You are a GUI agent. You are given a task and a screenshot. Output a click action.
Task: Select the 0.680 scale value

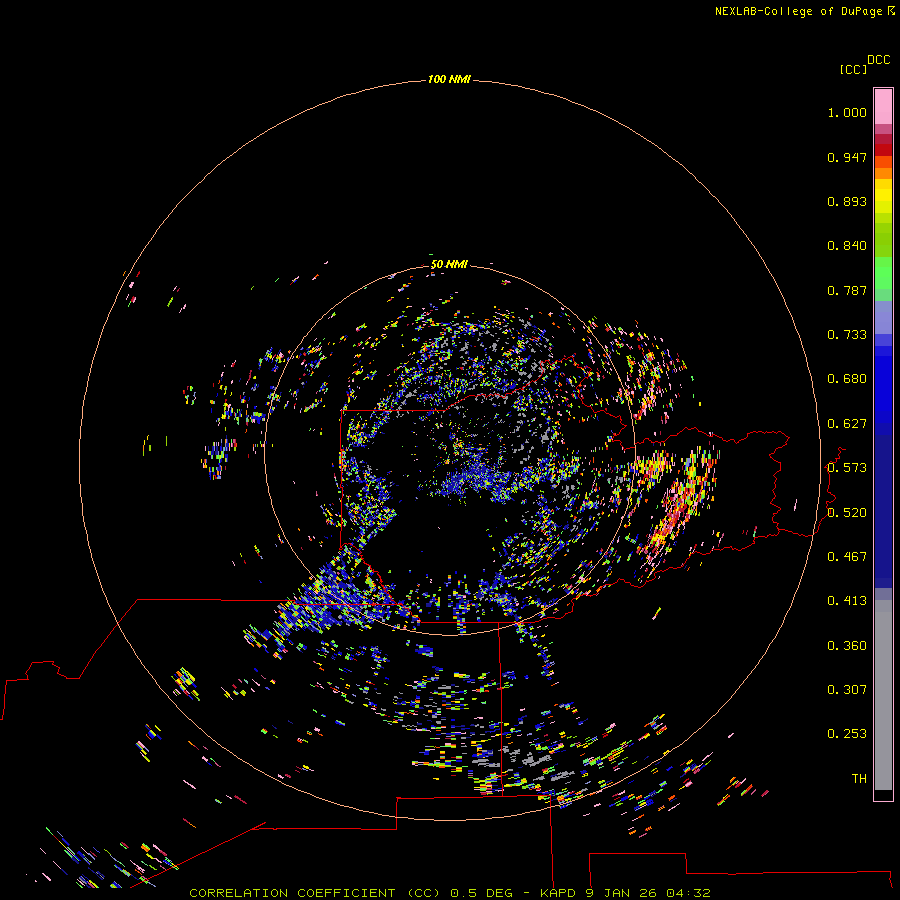coord(847,379)
